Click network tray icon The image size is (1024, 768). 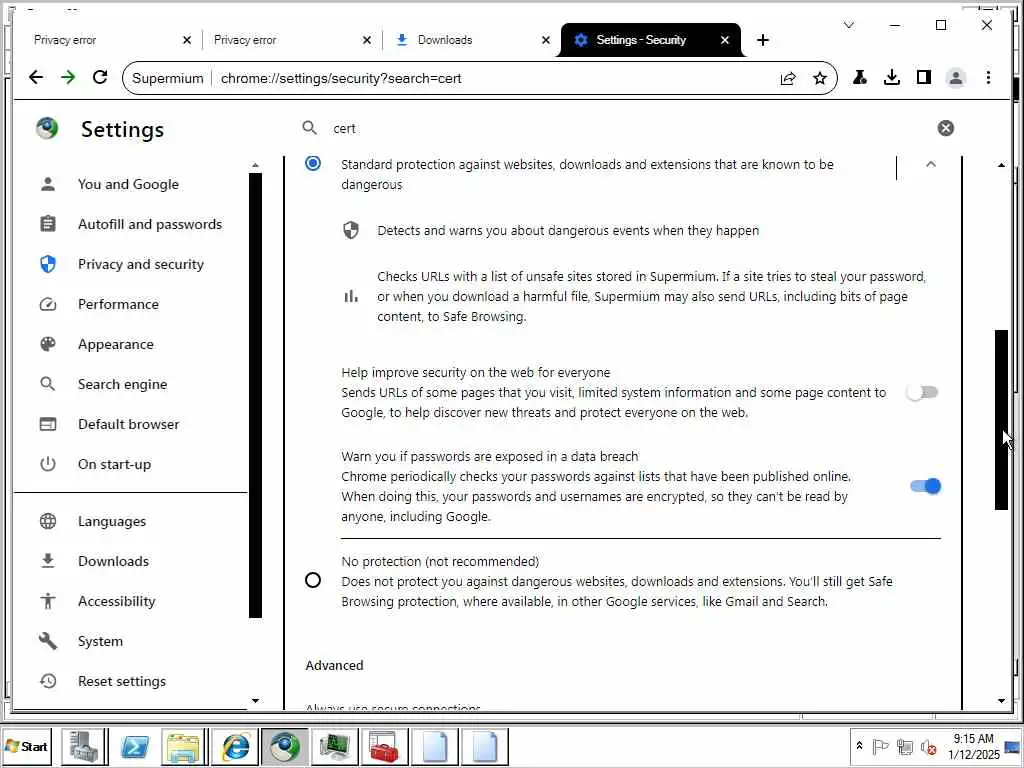coord(904,746)
